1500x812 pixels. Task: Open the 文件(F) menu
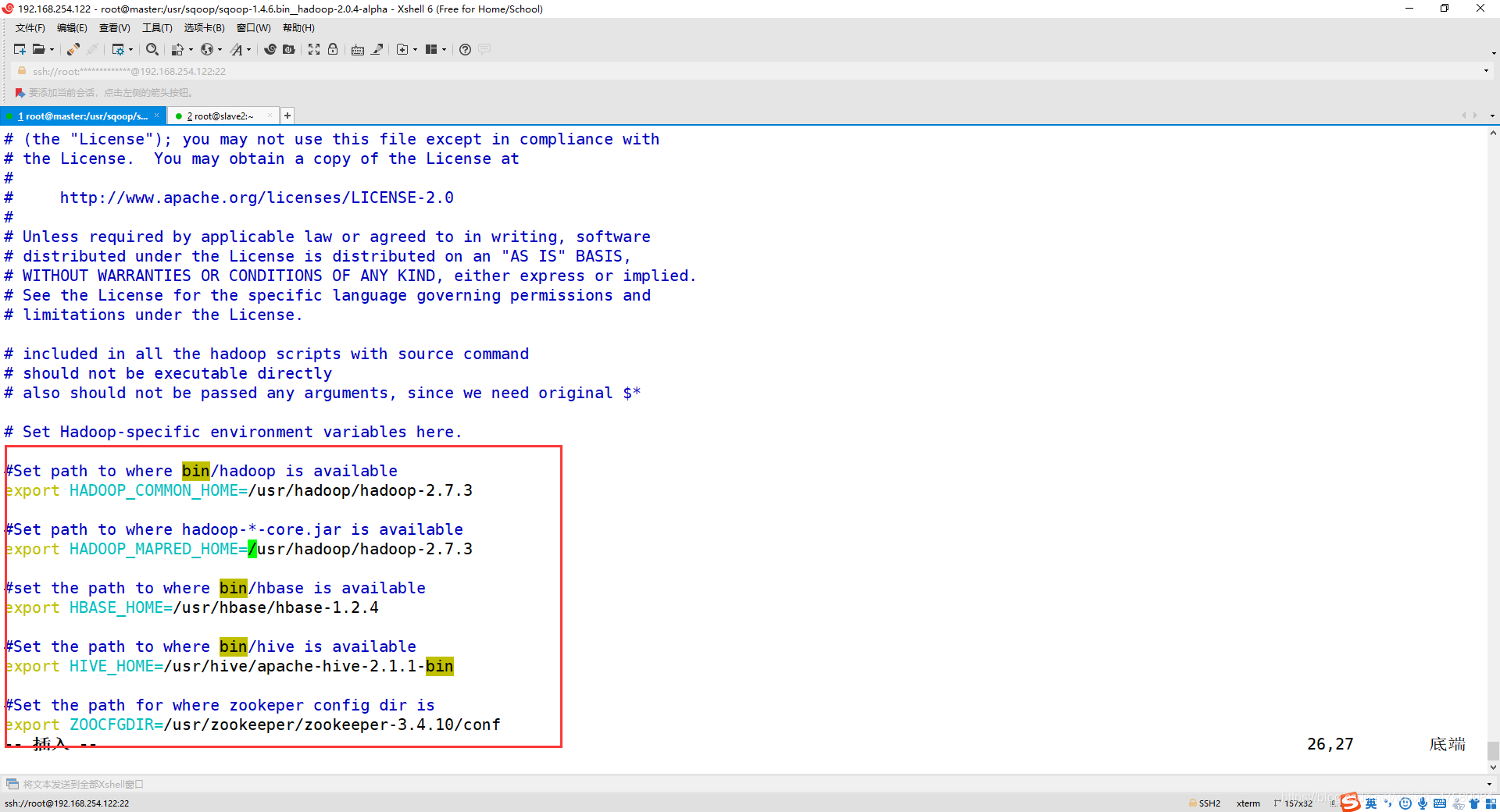(x=30, y=28)
